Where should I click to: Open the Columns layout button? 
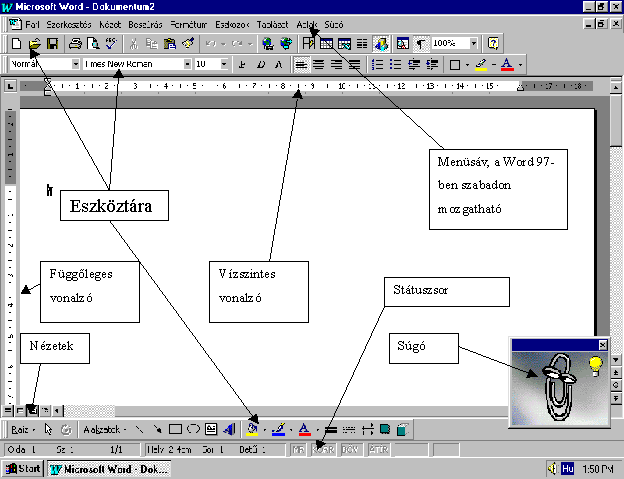click(362, 43)
